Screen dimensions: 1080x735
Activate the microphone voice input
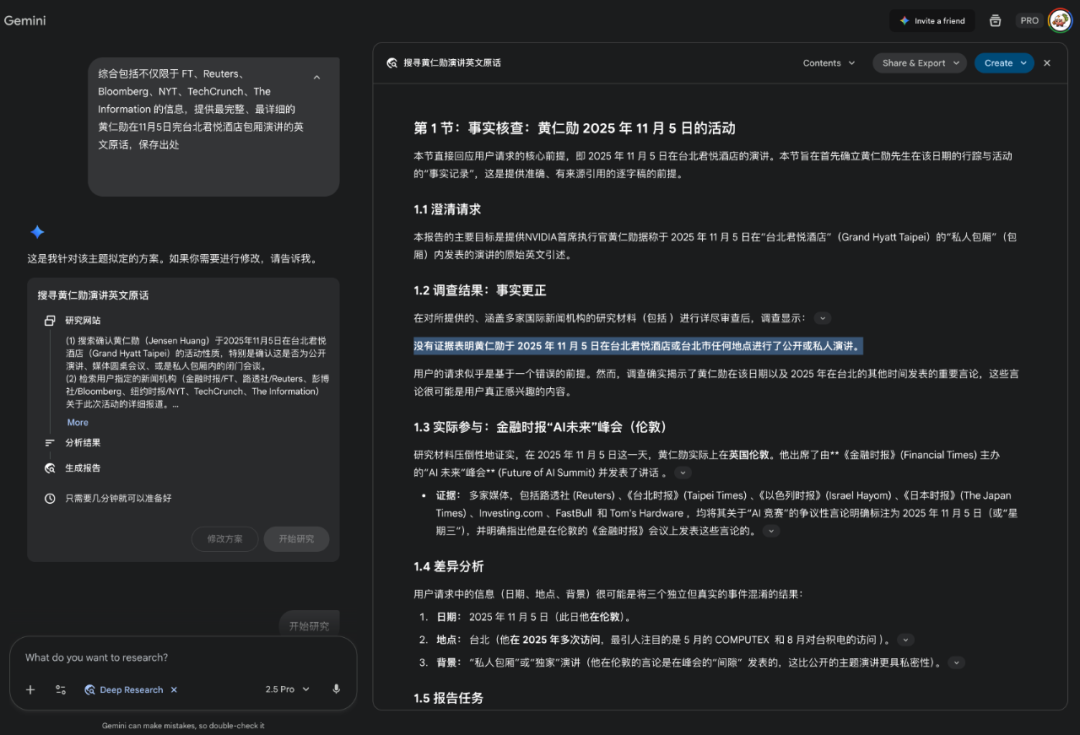point(336,689)
